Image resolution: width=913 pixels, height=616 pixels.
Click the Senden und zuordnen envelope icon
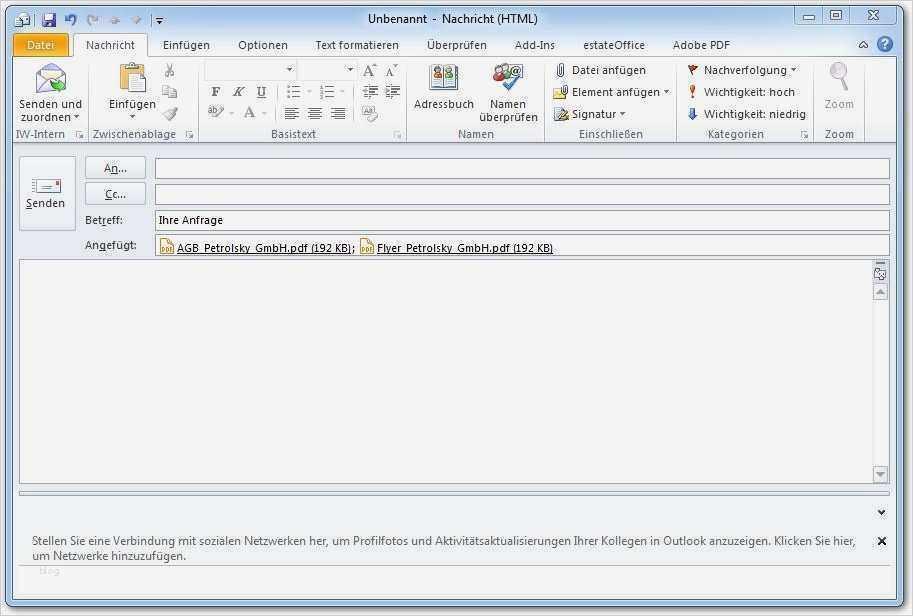51,79
